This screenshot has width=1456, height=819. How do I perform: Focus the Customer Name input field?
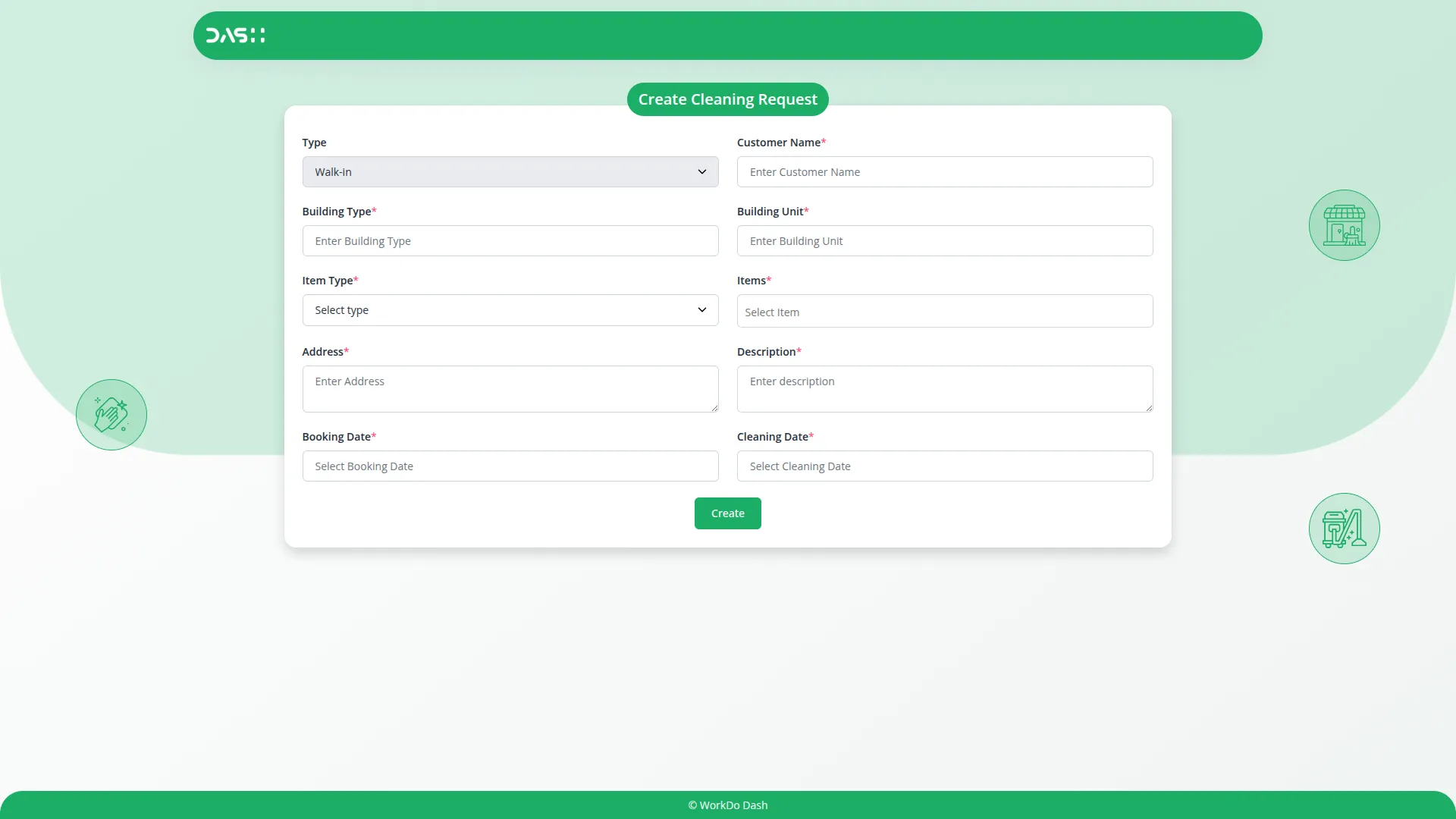coord(944,172)
